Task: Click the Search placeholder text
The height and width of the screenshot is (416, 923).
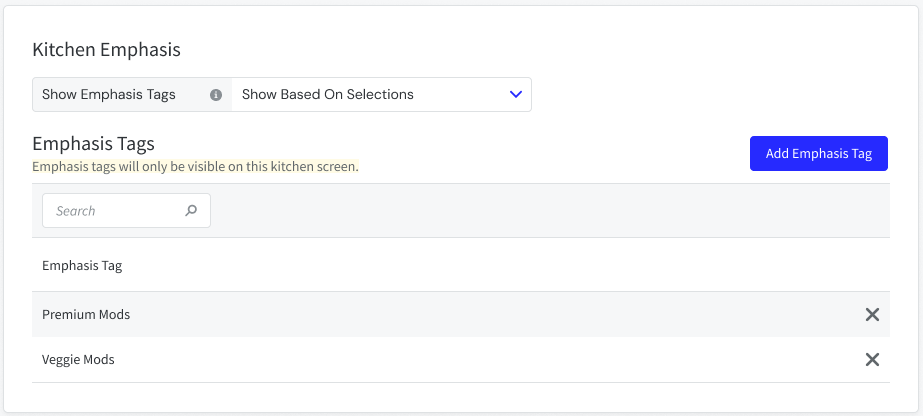Action: 76,211
